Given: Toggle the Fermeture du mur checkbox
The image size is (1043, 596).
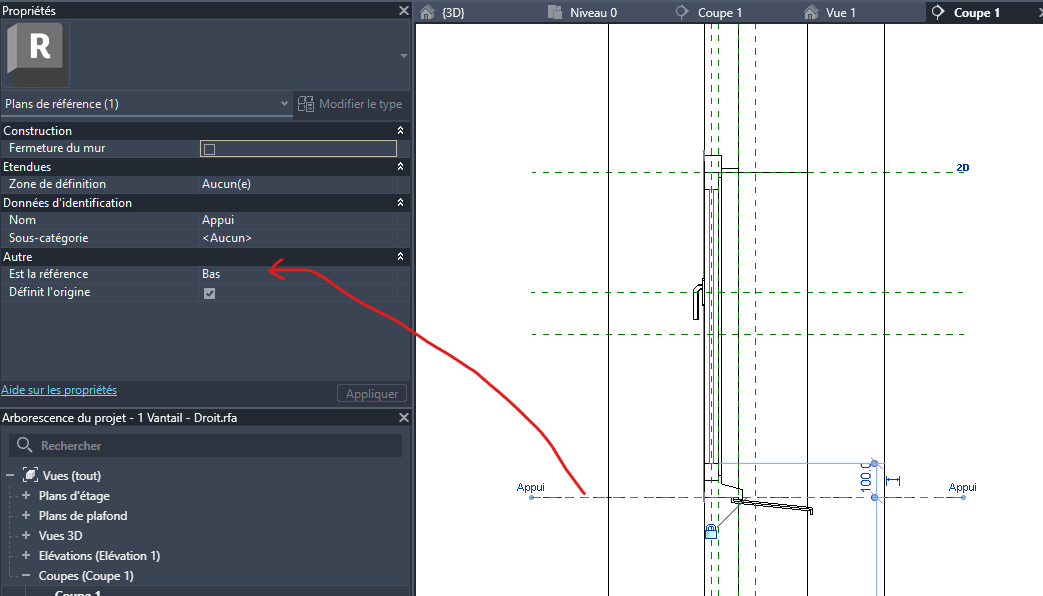Looking at the screenshot, I should (x=207, y=148).
